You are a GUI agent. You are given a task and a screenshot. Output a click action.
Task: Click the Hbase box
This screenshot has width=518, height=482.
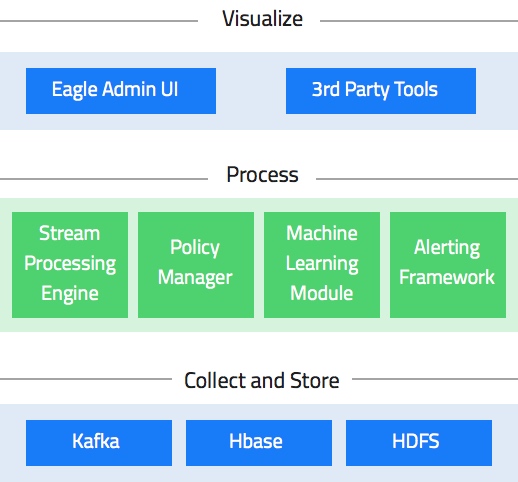pos(259,443)
